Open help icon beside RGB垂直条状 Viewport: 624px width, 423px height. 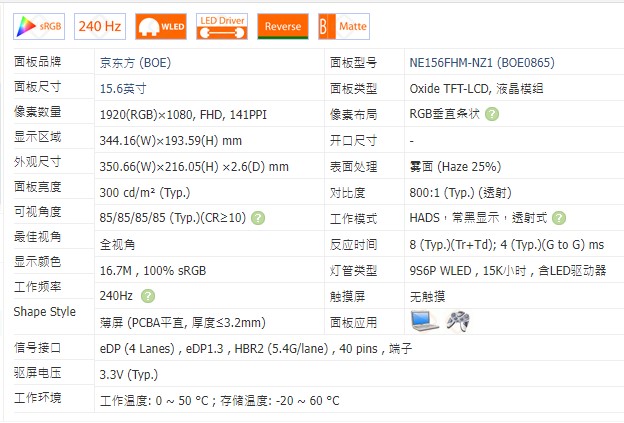click(492, 114)
